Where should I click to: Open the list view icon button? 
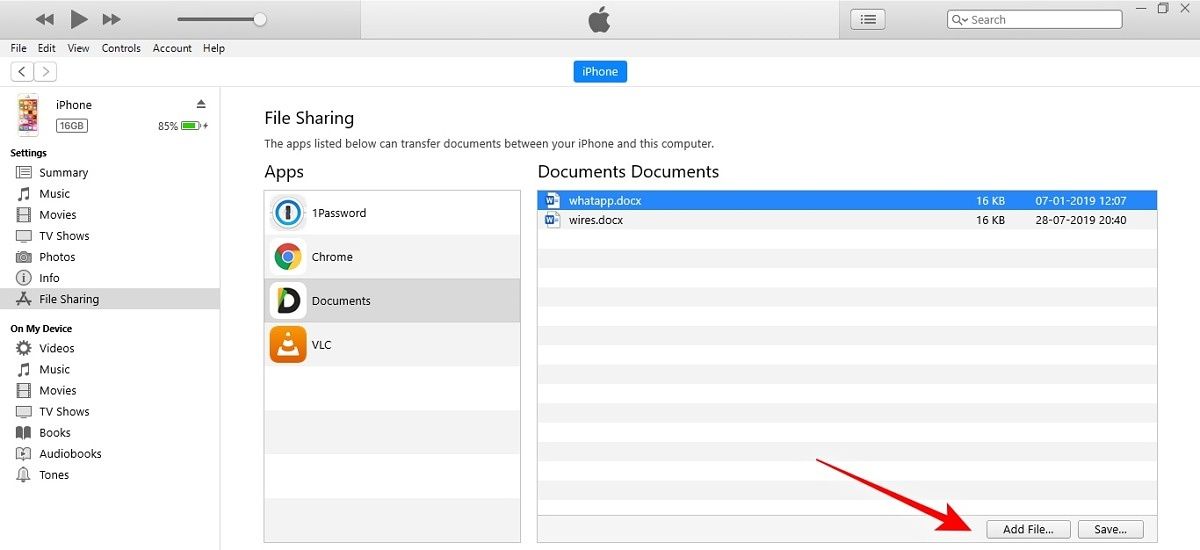click(x=867, y=19)
